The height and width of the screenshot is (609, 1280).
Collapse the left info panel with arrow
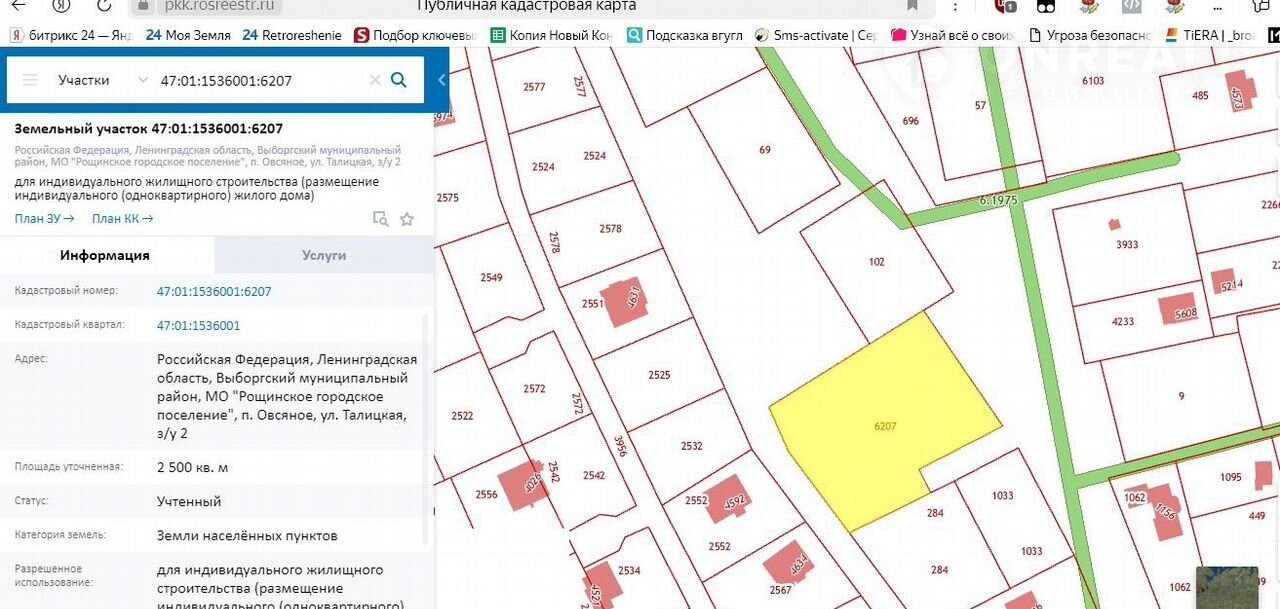tap(441, 80)
